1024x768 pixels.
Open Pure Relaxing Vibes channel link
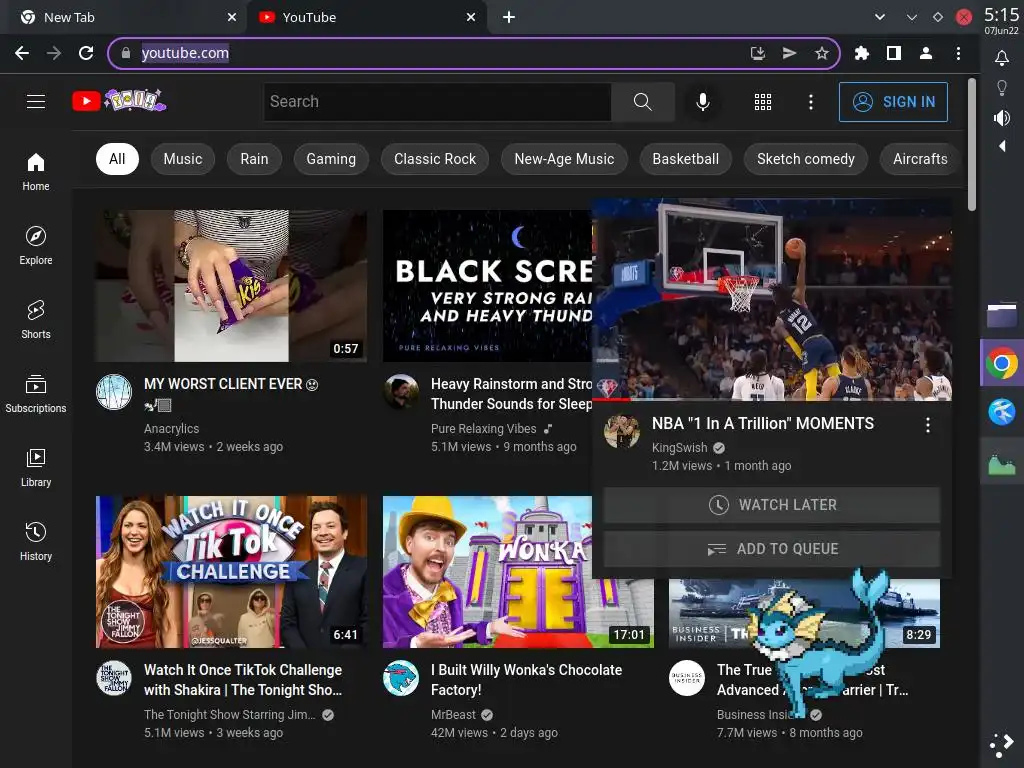pos(483,428)
